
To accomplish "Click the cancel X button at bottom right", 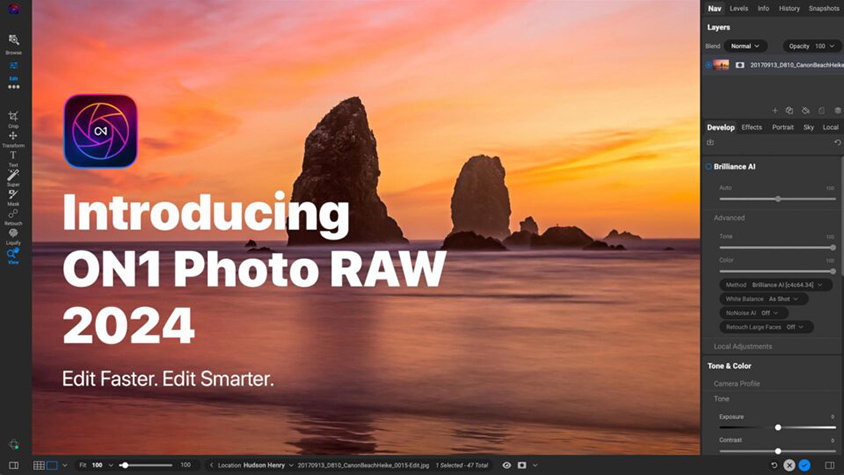I will [x=789, y=465].
